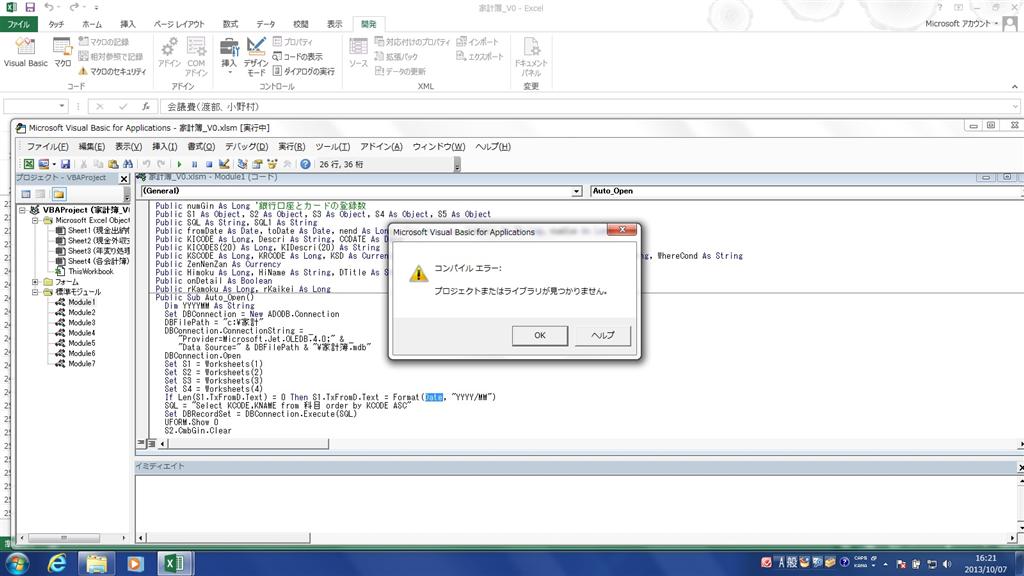1024x576 pixels.
Task: Click the ヘルプ button in error dialog
Action: [602, 335]
